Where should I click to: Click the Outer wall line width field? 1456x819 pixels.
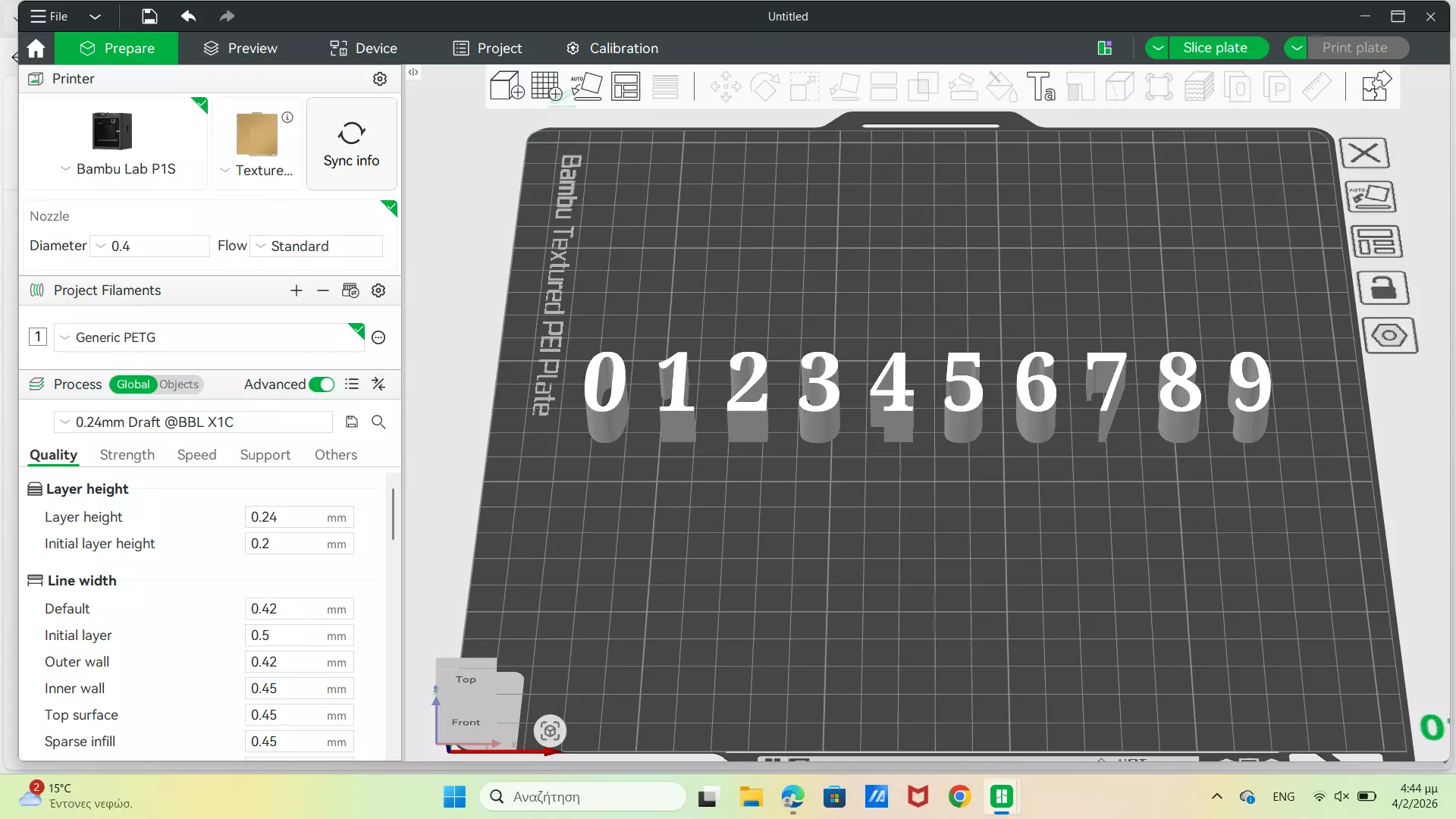(x=299, y=662)
